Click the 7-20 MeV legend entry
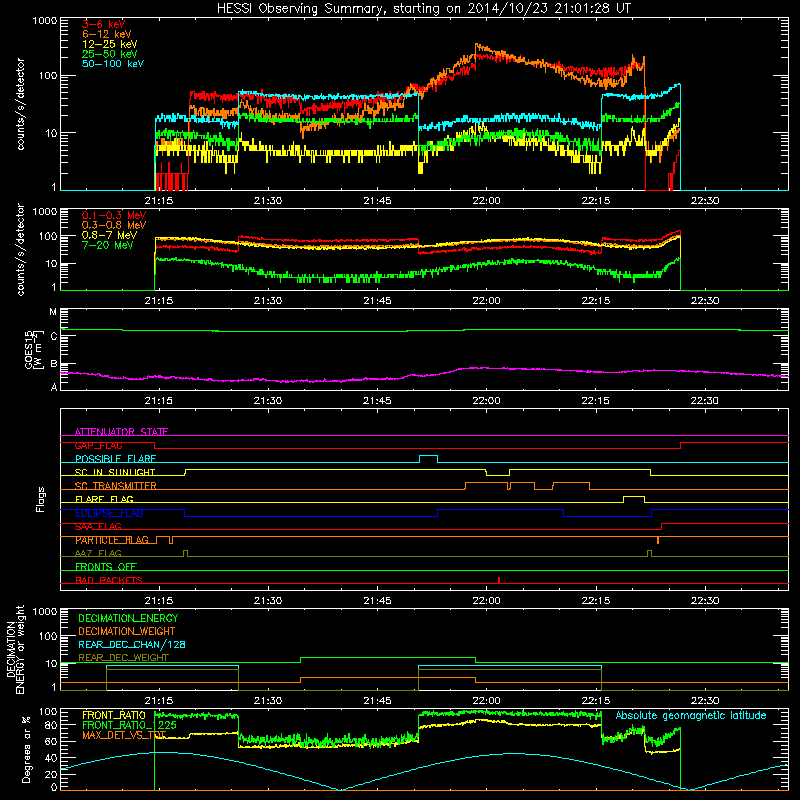Image resolution: width=800 pixels, height=800 pixels. 107,245
